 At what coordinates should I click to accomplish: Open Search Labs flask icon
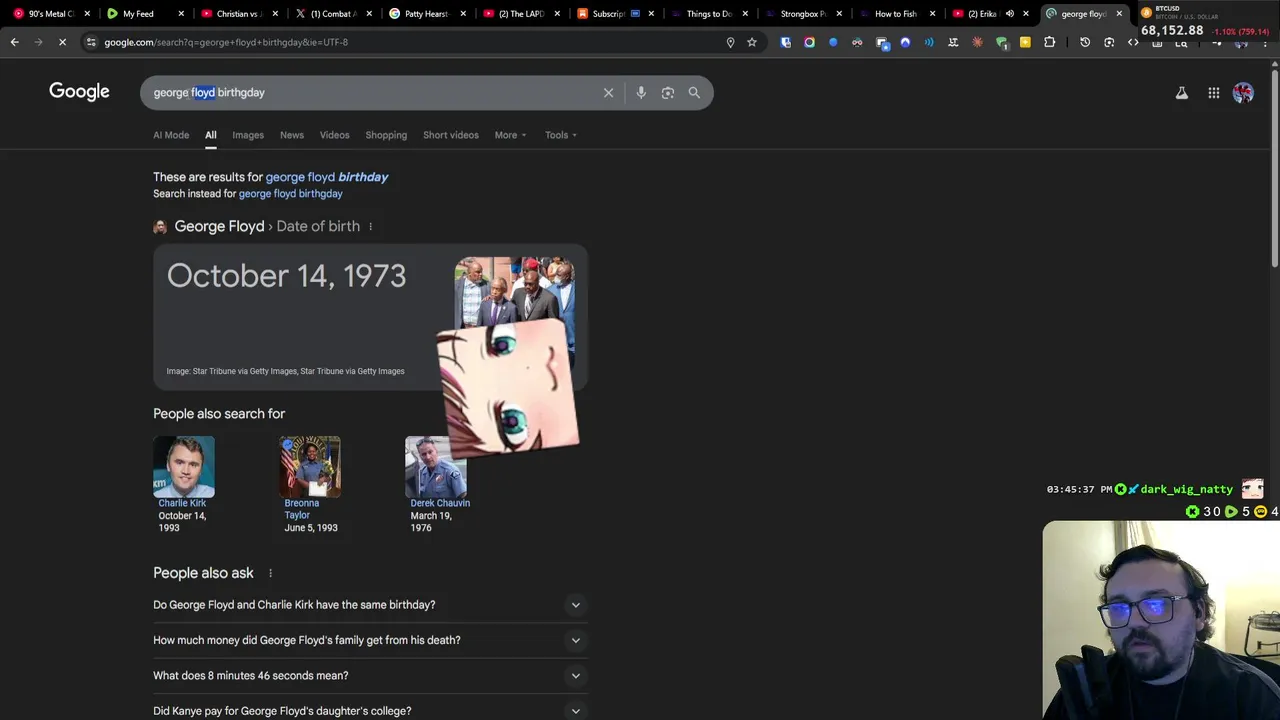pos(1181,93)
